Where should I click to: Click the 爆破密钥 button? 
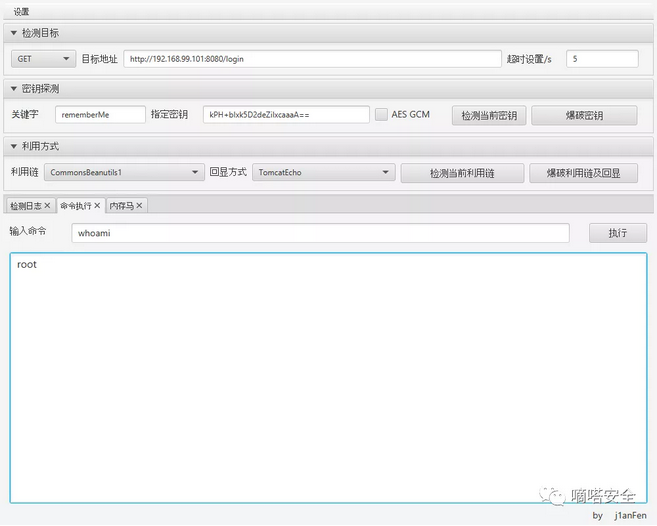[584, 116]
